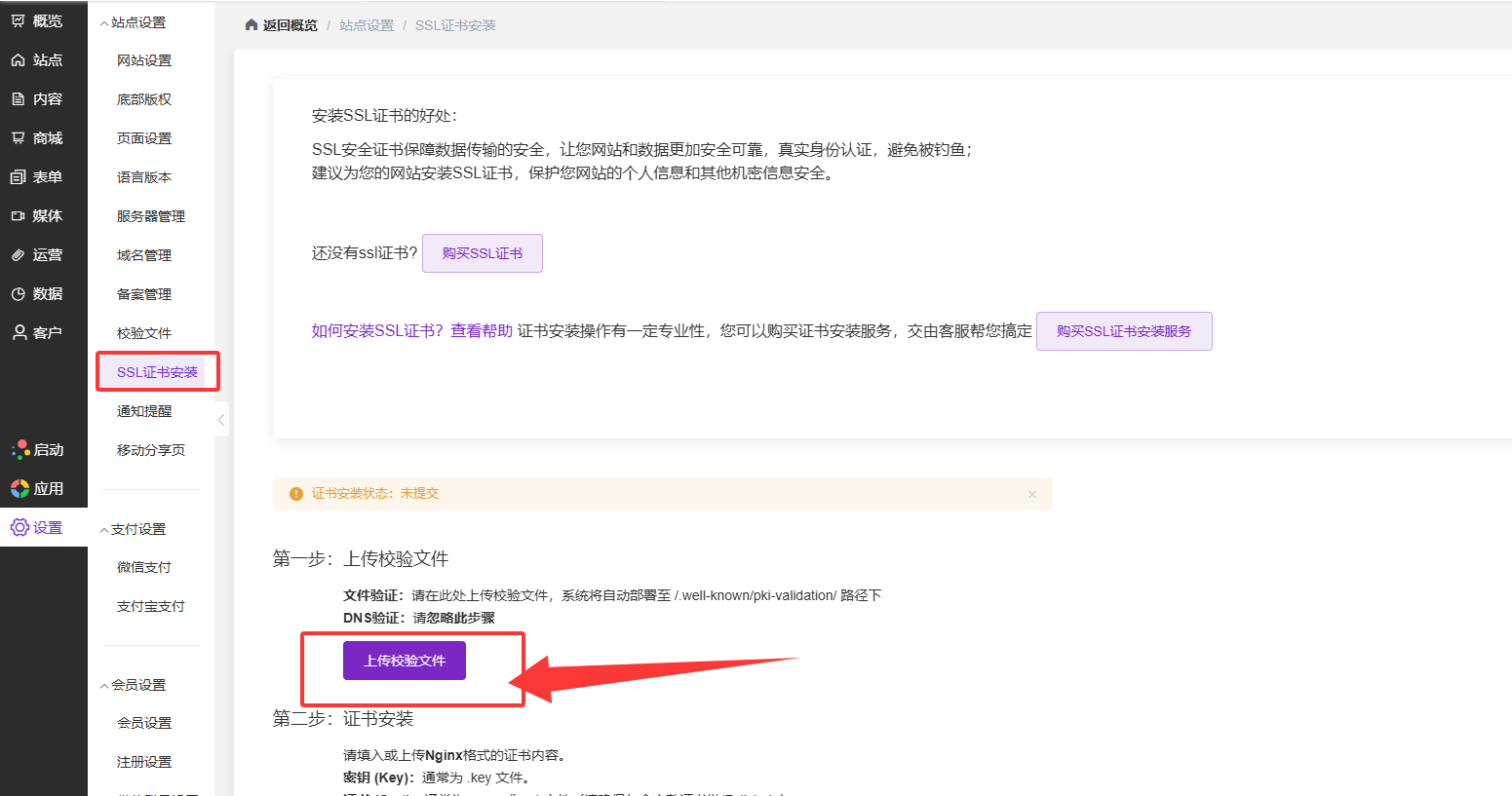Go to 通知提醒 settings

coord(144,411)
